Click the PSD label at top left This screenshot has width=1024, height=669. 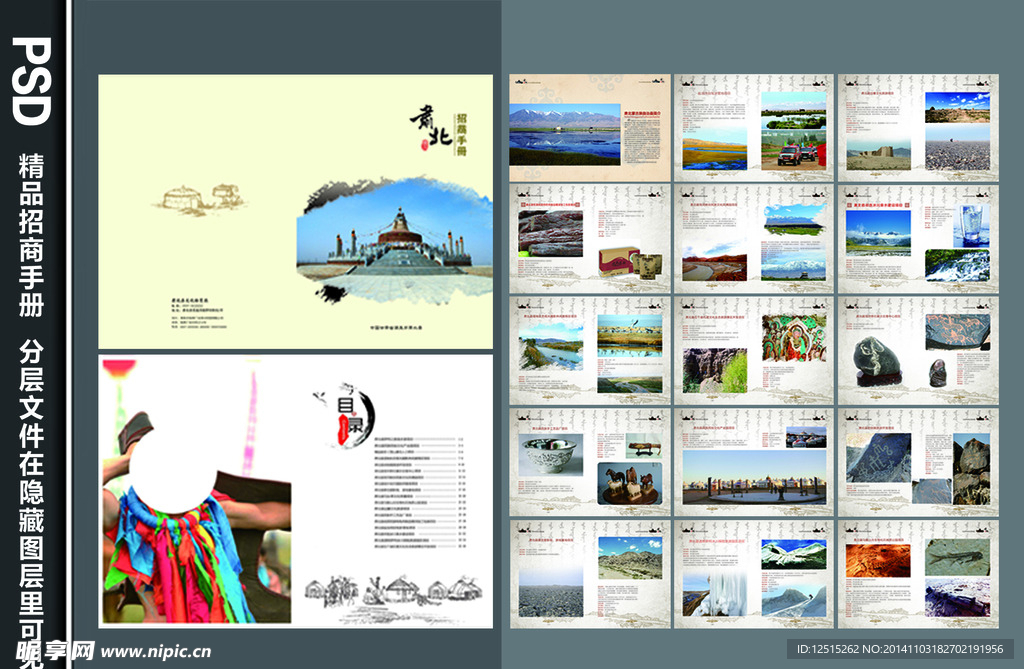coord(32,81)
